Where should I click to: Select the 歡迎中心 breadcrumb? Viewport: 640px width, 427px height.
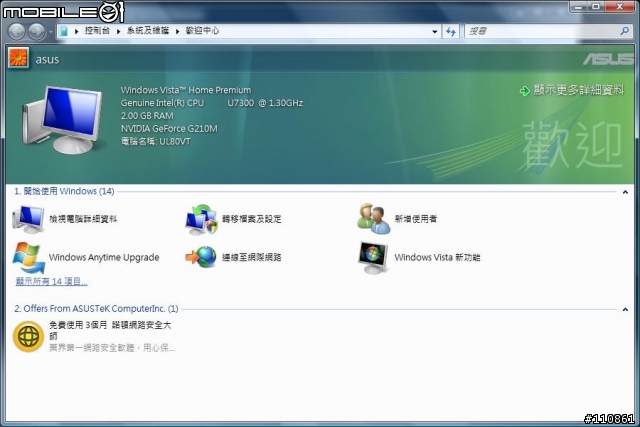[x=202, y=31]
